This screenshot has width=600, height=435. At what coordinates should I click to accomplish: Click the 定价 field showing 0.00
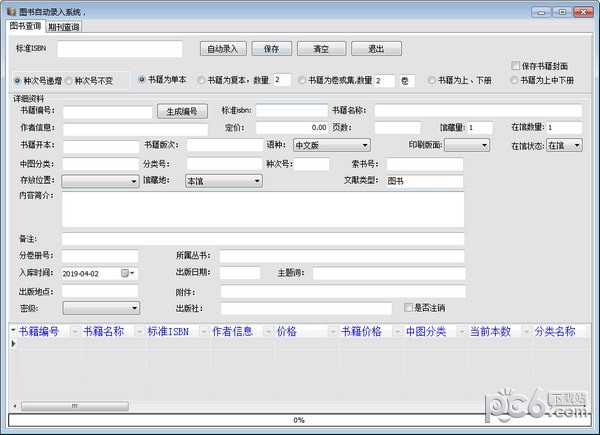pos(292,127)
